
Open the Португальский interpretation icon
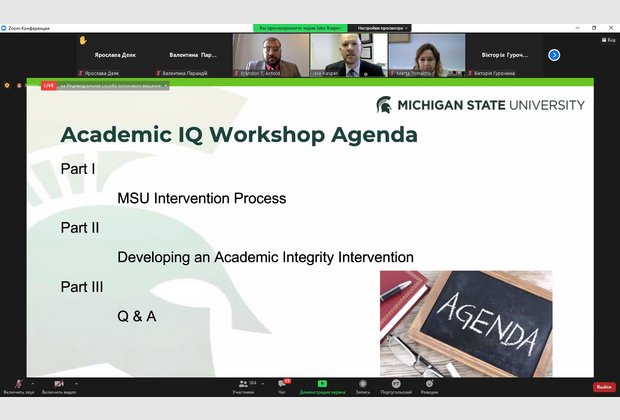tap(395, 384)
